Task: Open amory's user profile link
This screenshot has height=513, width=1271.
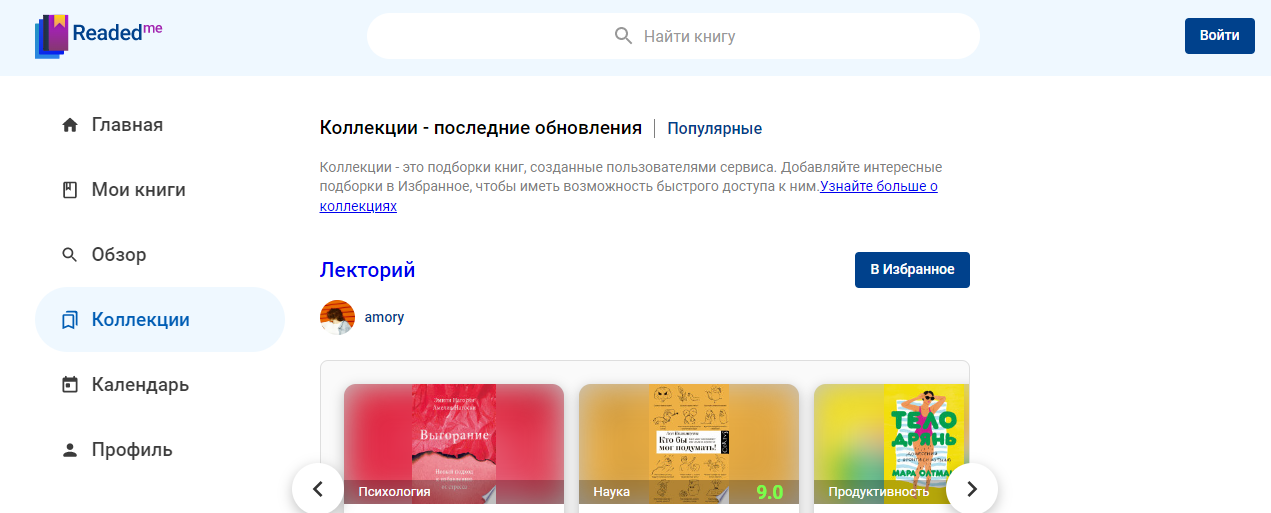Action: pyautogui.click(x=384, y=317)
